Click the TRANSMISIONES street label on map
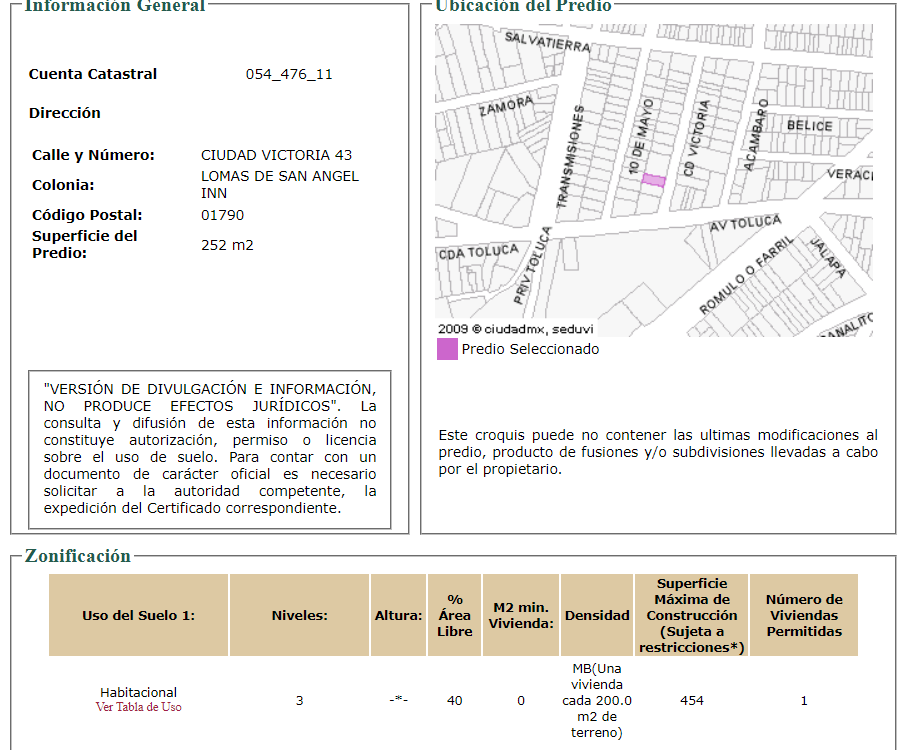Viewport: 902px width, 750px height. 570,156
